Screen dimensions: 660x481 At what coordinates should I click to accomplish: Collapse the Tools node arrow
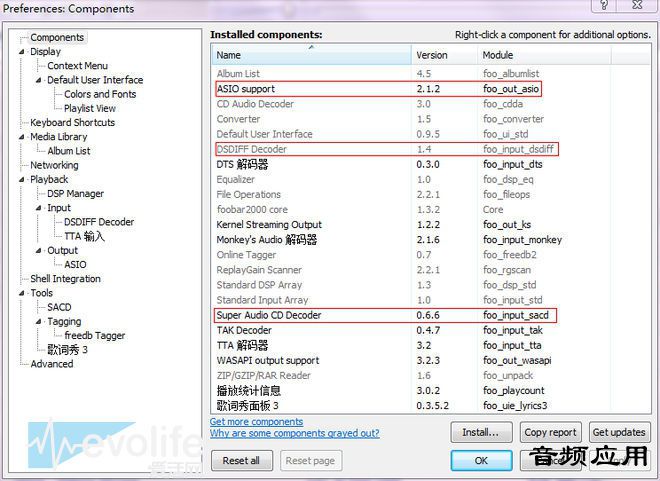click(21, 293)
